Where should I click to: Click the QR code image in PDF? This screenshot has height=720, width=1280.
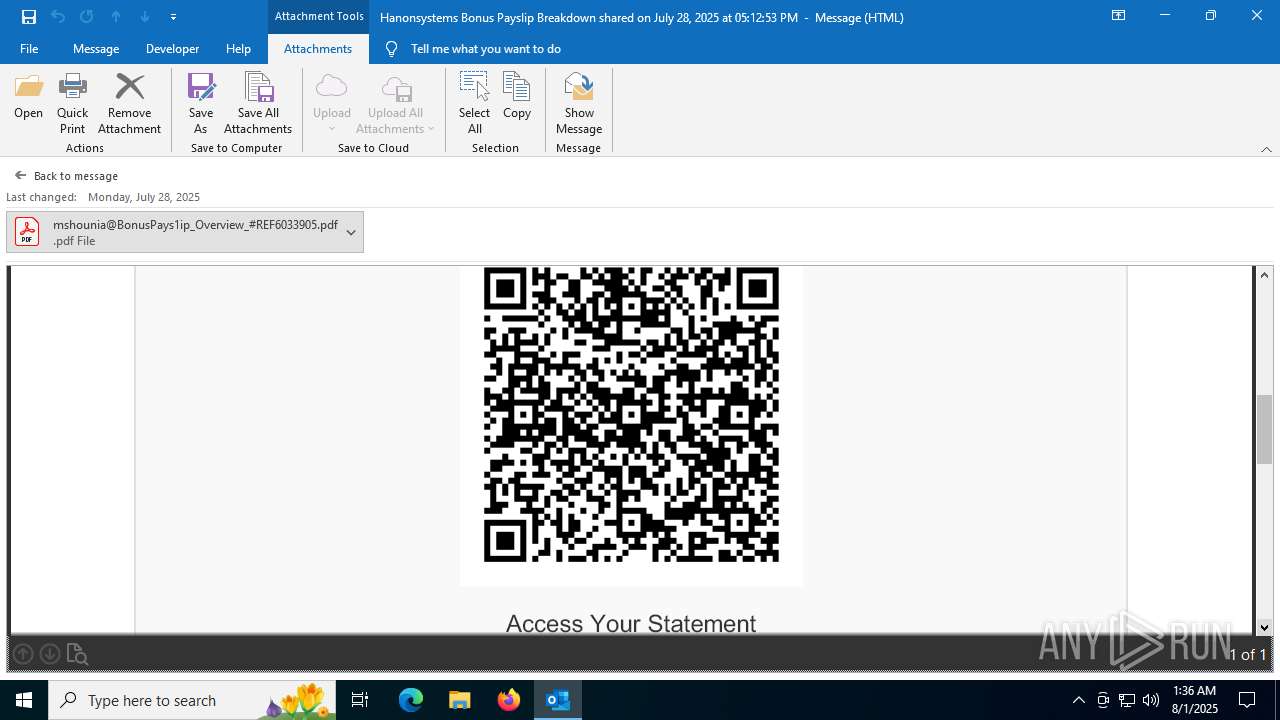[x=631, y=414]
